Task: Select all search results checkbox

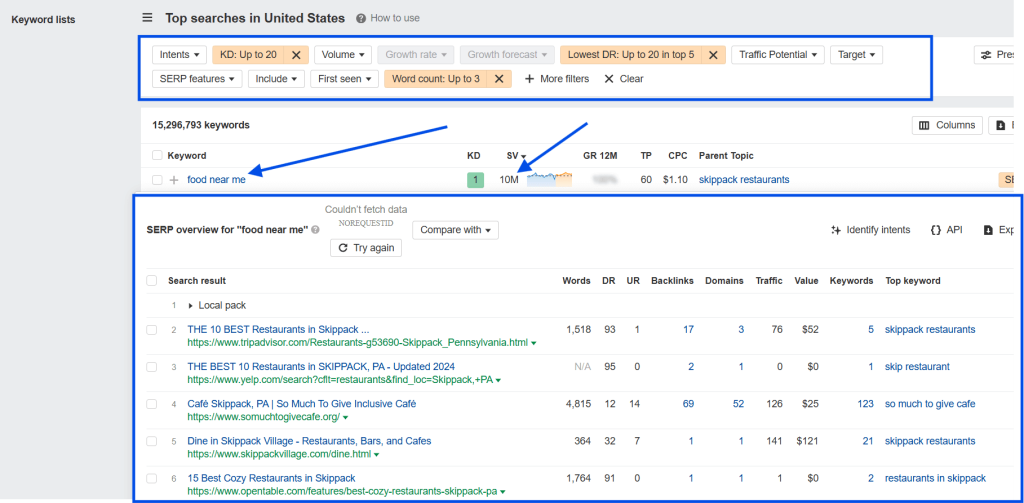Action: [x=152, y=280]
